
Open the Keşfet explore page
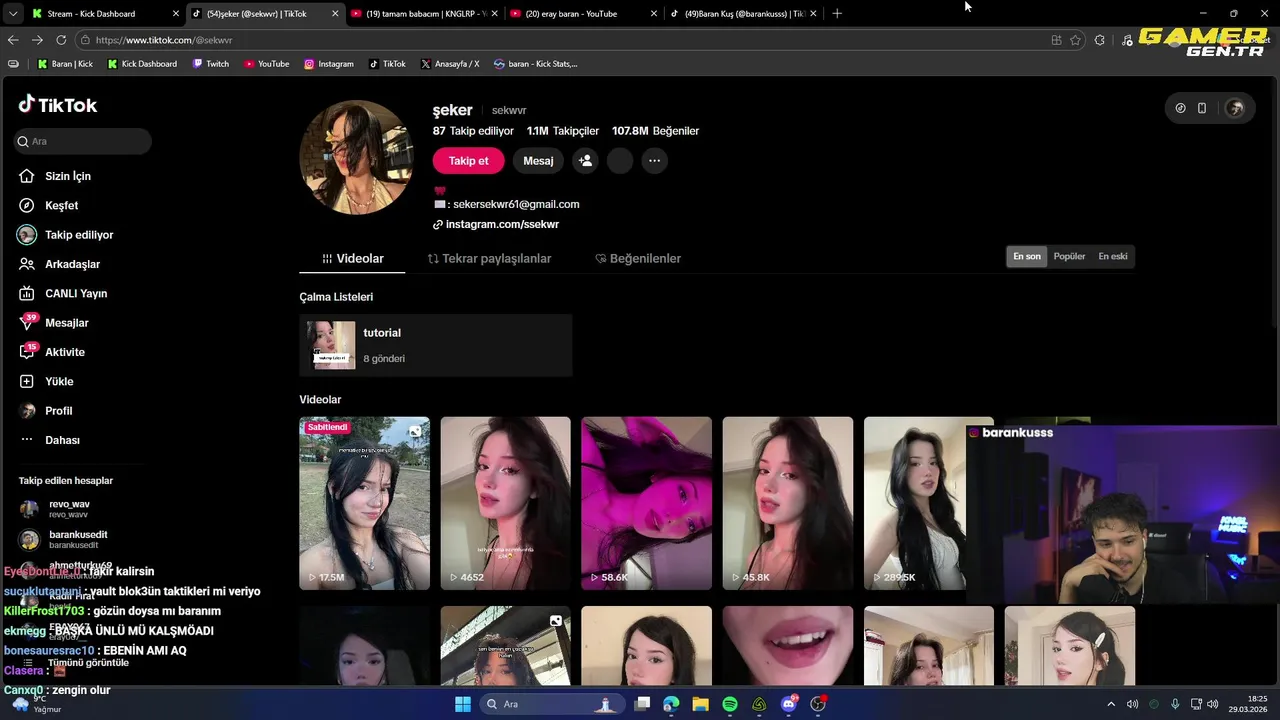pos(48,205)
